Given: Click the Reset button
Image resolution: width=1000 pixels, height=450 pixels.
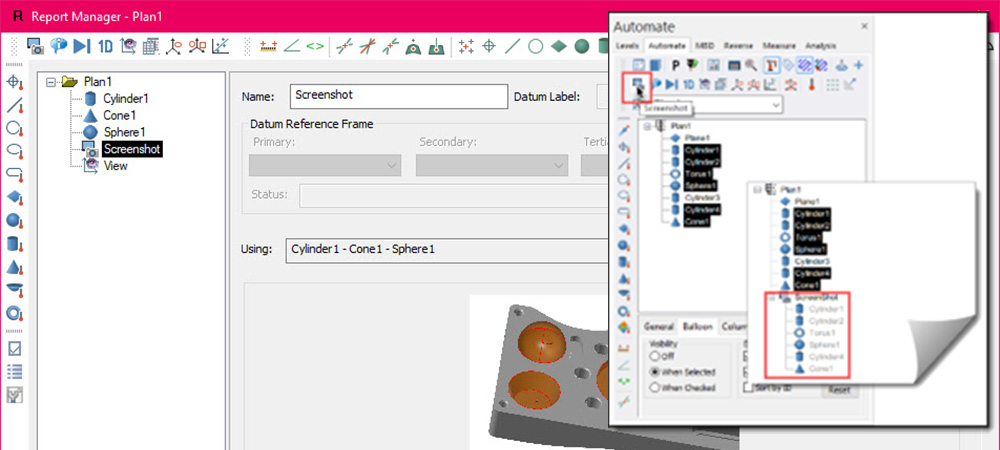Looking at the screenshot, I should (x=840, y=390).
